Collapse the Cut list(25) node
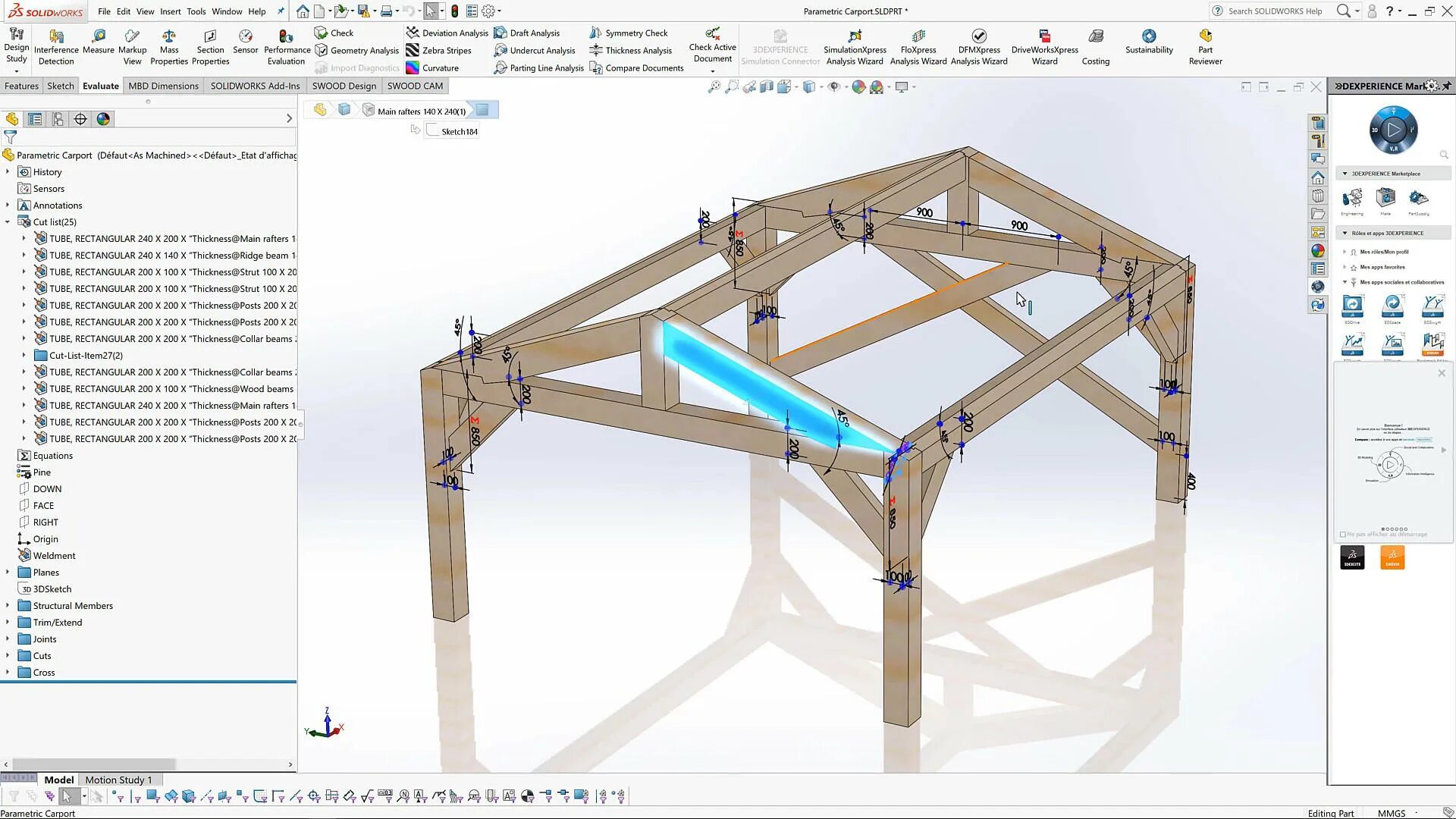This screenshot has height=819, width=1456. 8,221
